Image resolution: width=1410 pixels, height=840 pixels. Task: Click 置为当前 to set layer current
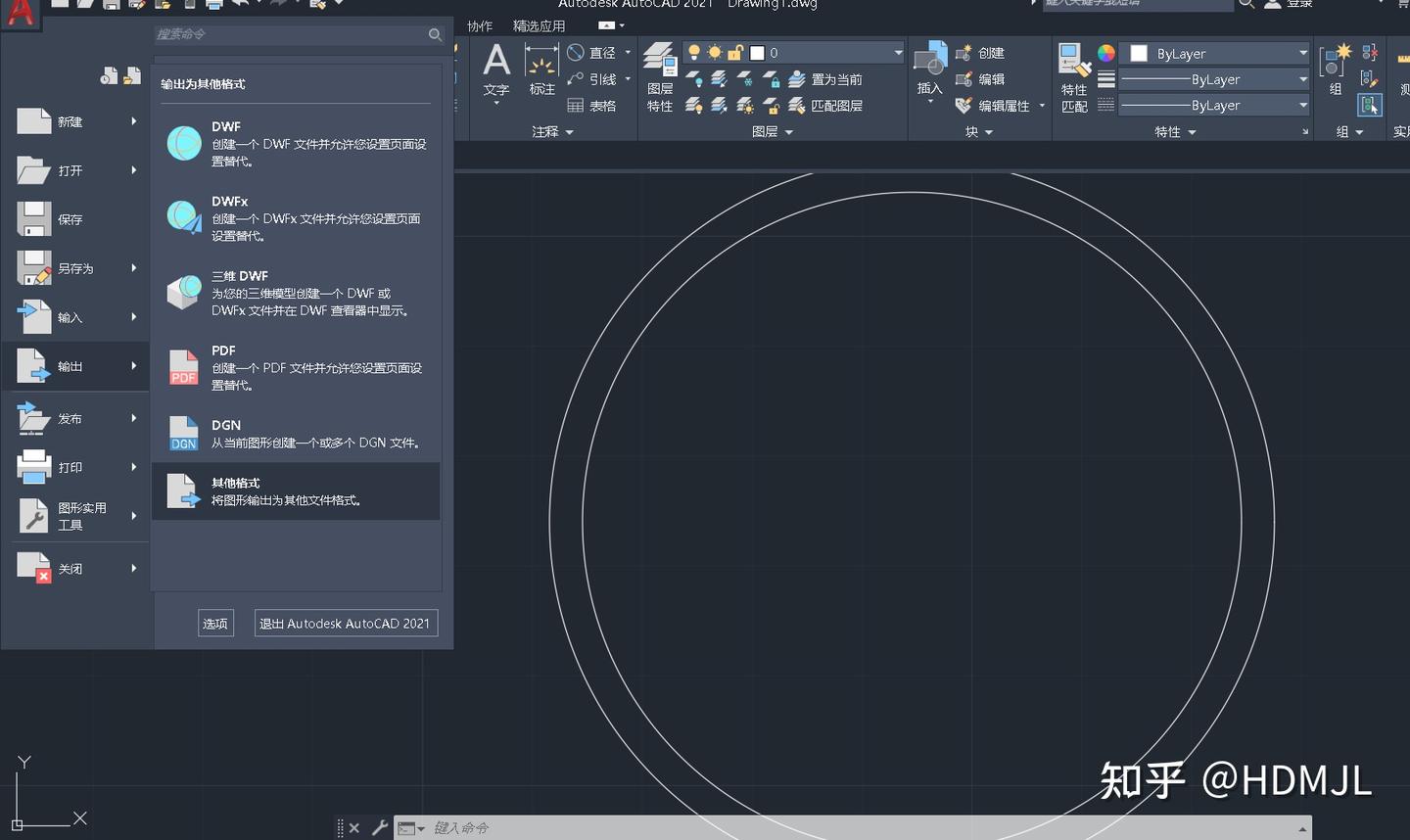(x=825, y=79)
